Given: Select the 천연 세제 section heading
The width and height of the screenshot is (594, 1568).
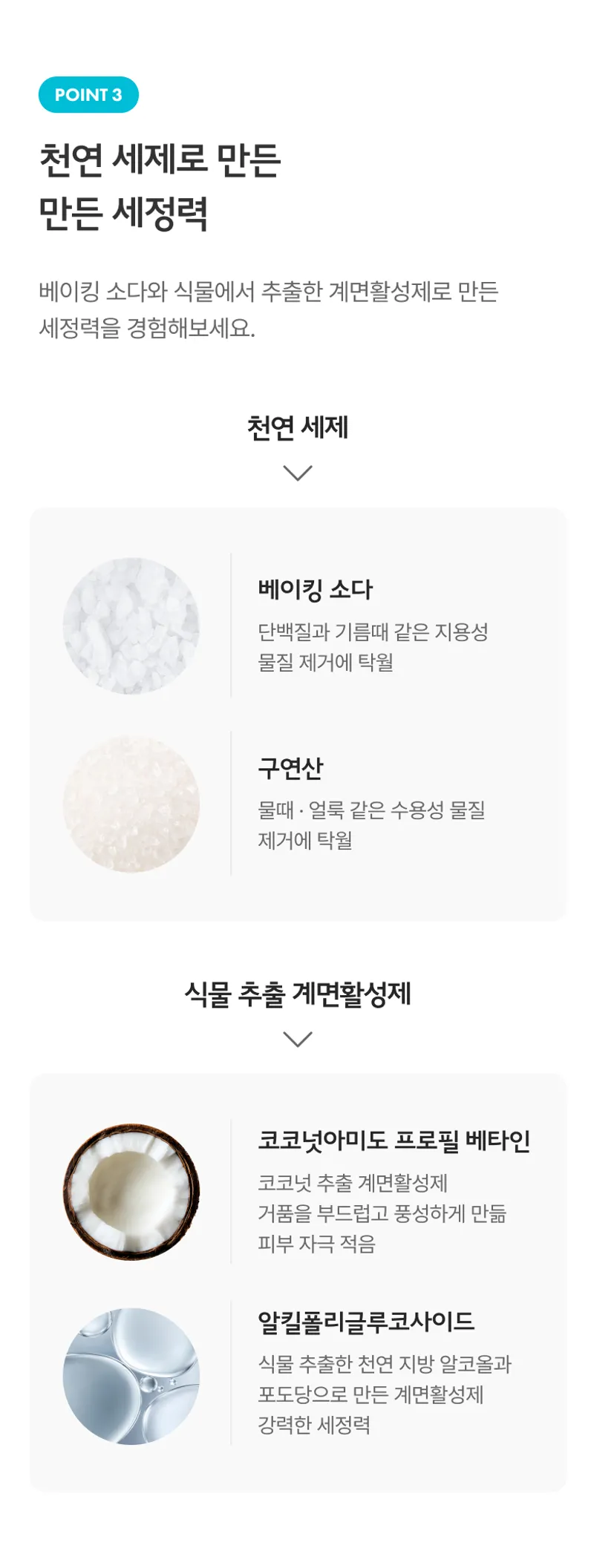Looking at the screenshot, I should click(298, 427).
